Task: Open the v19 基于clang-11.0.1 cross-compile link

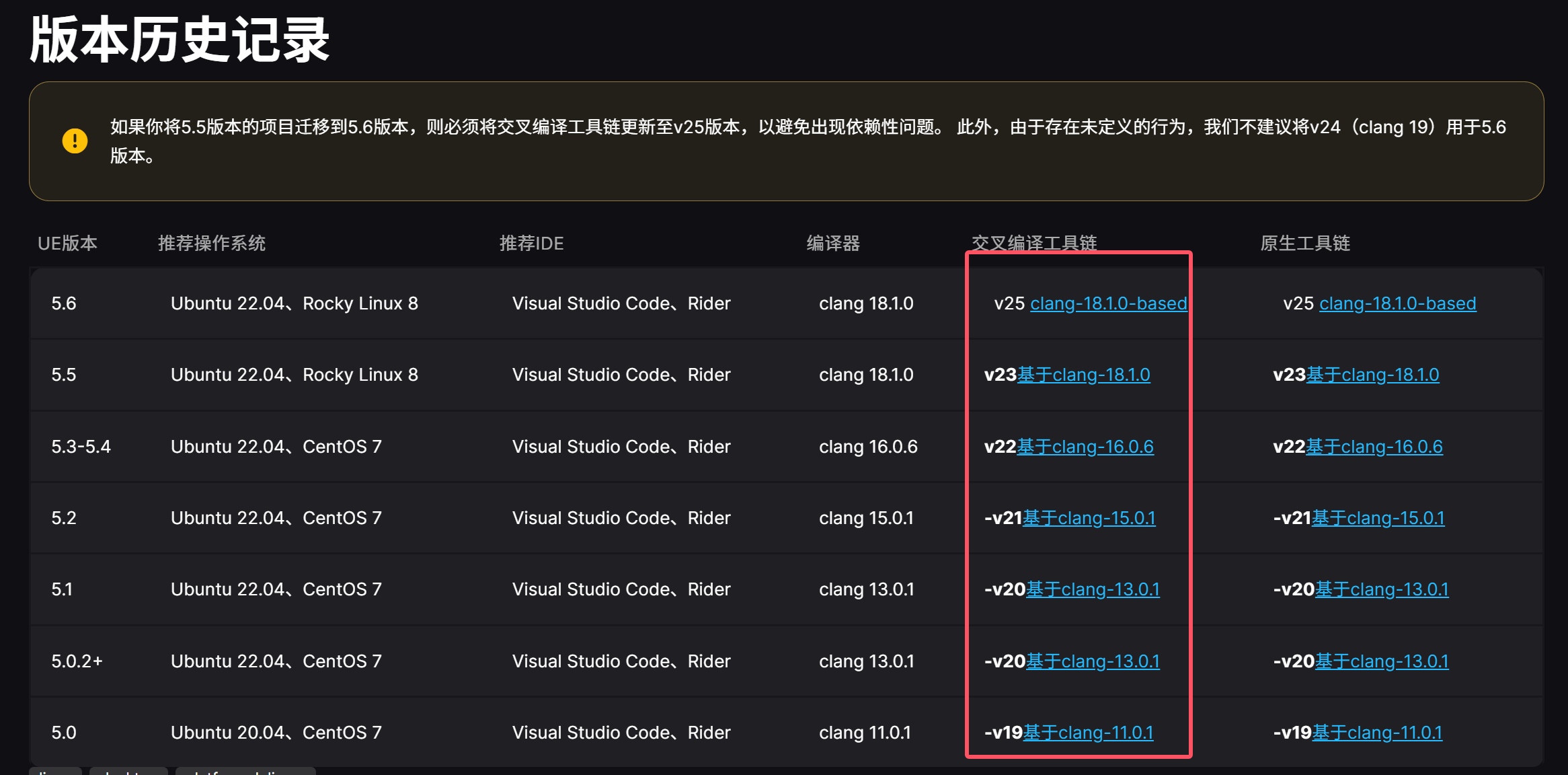Action: tap(1088, 733)
